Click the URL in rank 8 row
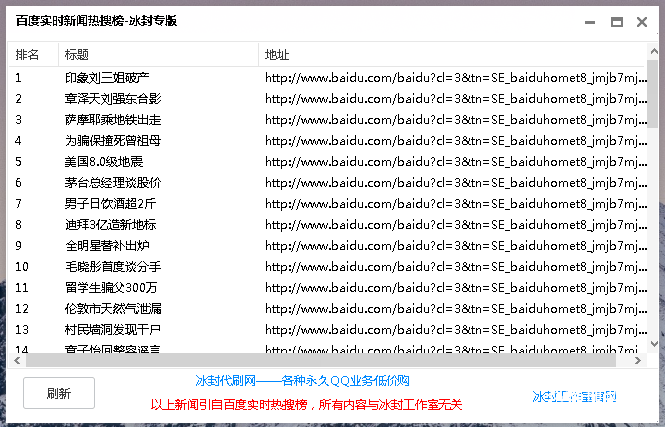 [456, 224]
